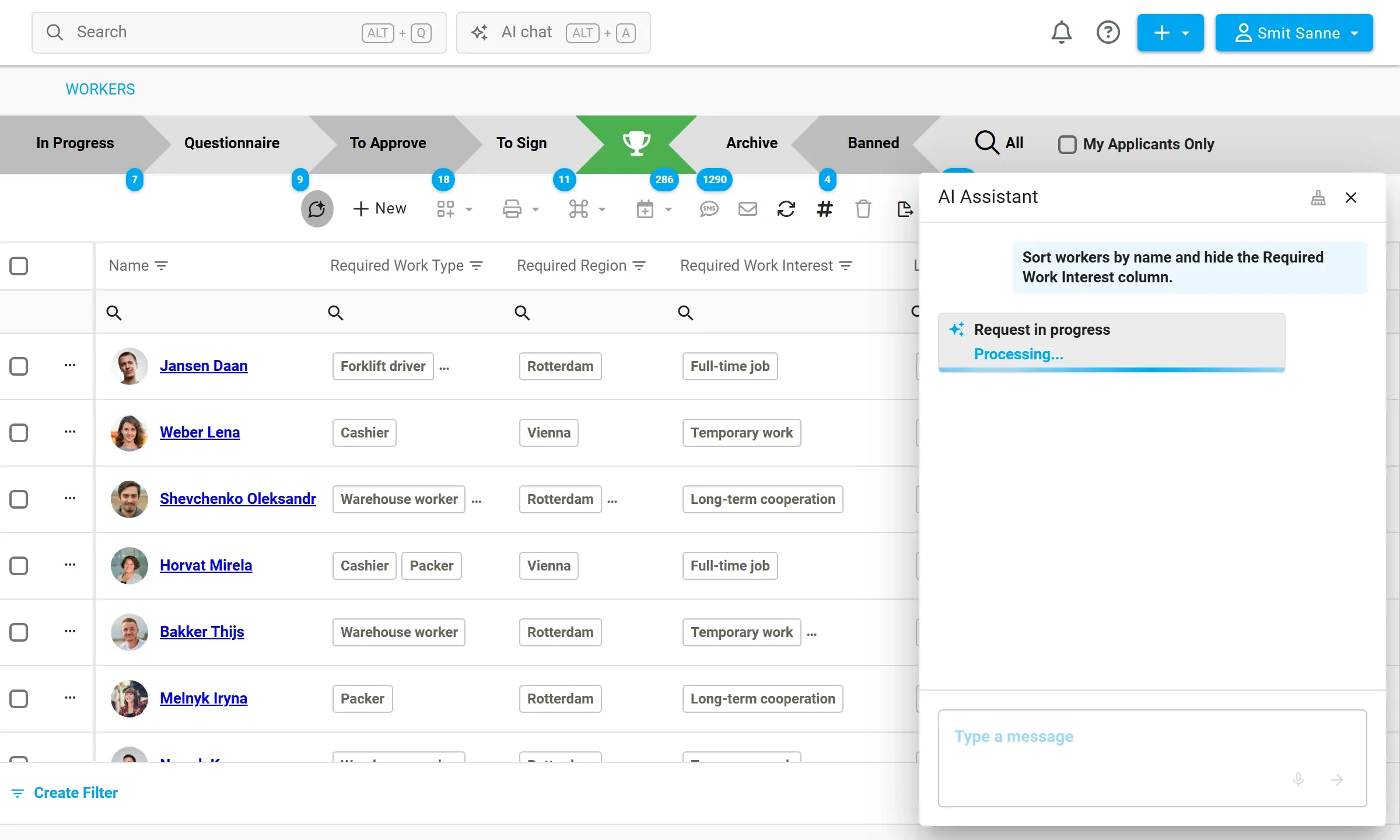Open the Smit Sanne user menu
Viewport: 1400px width, 840px height.
click(1294, 33)
